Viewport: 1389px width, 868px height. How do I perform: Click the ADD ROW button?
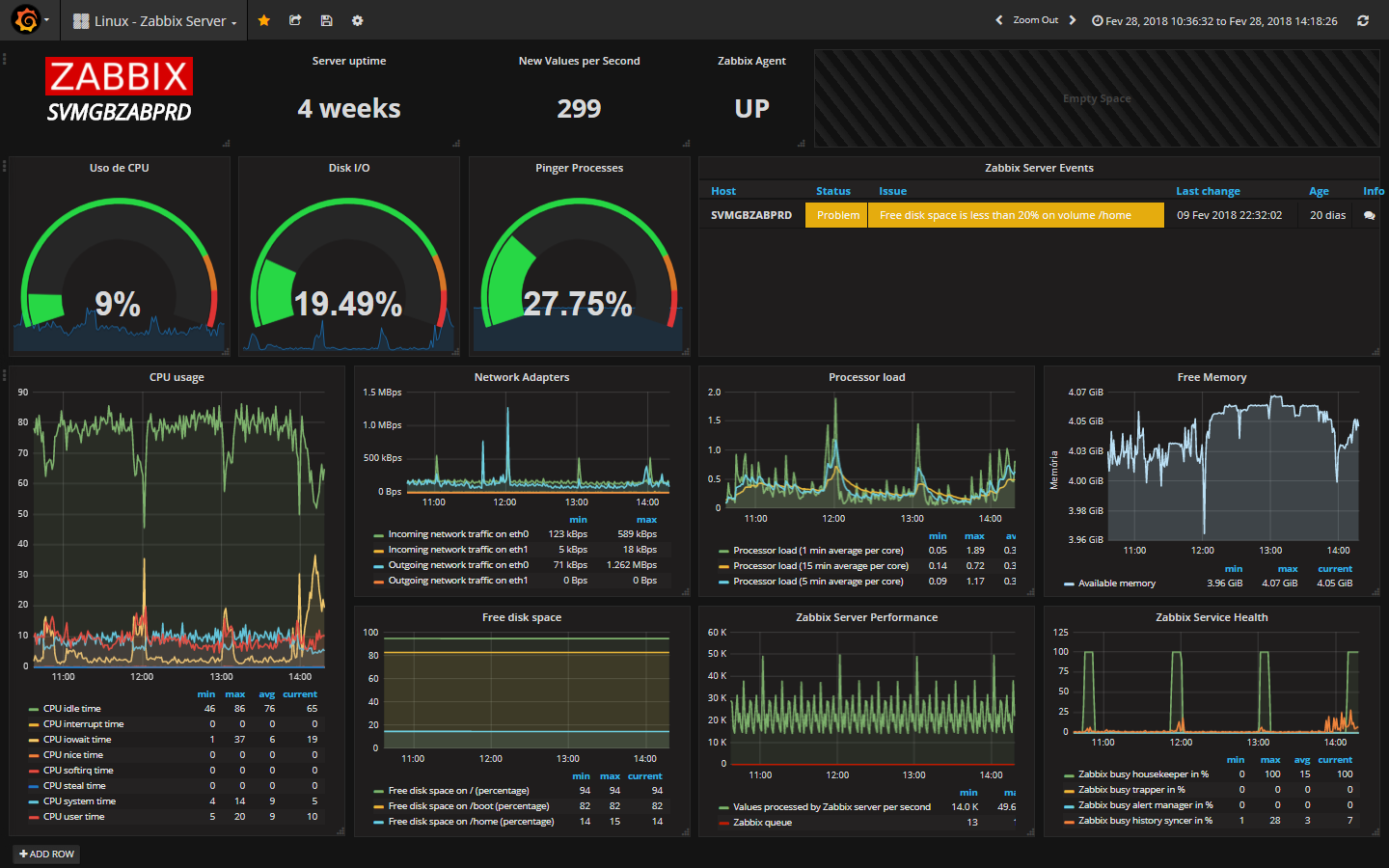coord(46,854)
